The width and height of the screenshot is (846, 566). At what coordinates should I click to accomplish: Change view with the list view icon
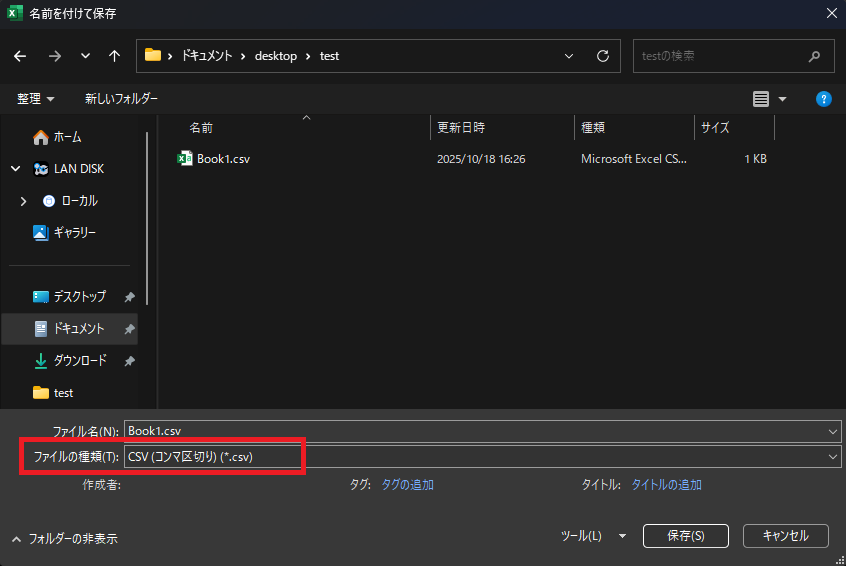[761, 99]
